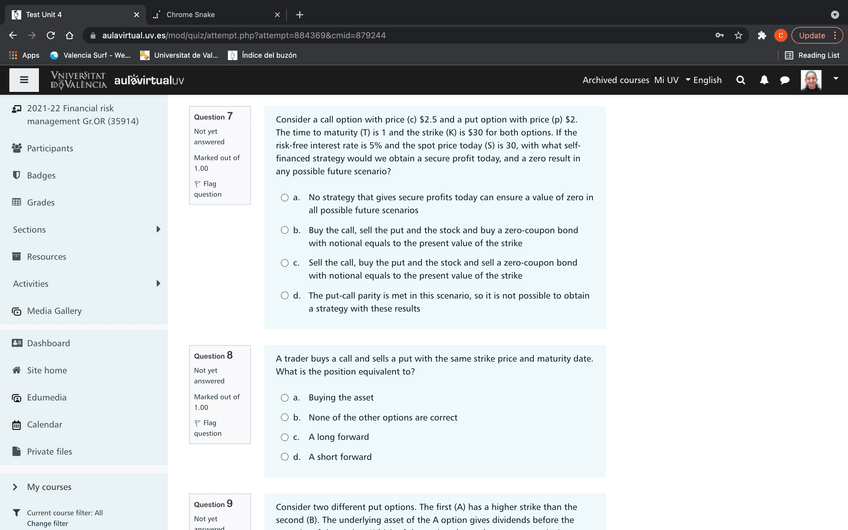Open the messages speech bubble icon
The height and width of the screenshot is (530, 848).
pyautogui.click(x=785, y=80)
